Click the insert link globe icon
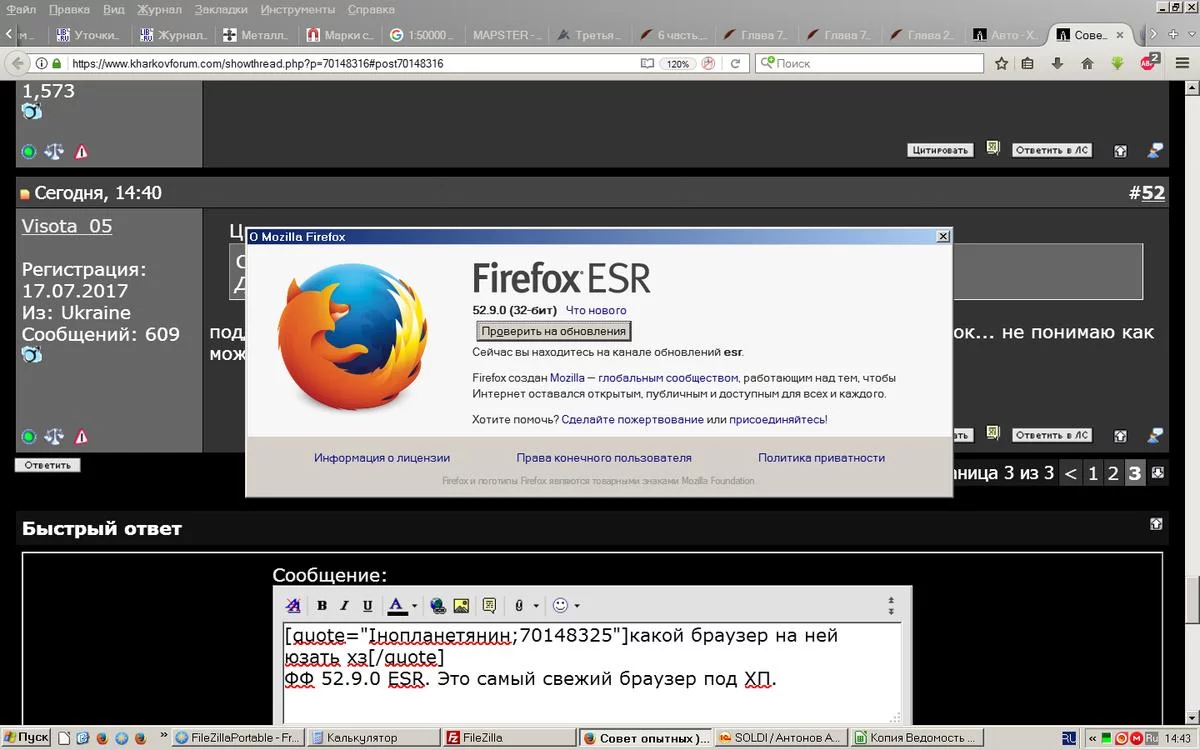 438,606
